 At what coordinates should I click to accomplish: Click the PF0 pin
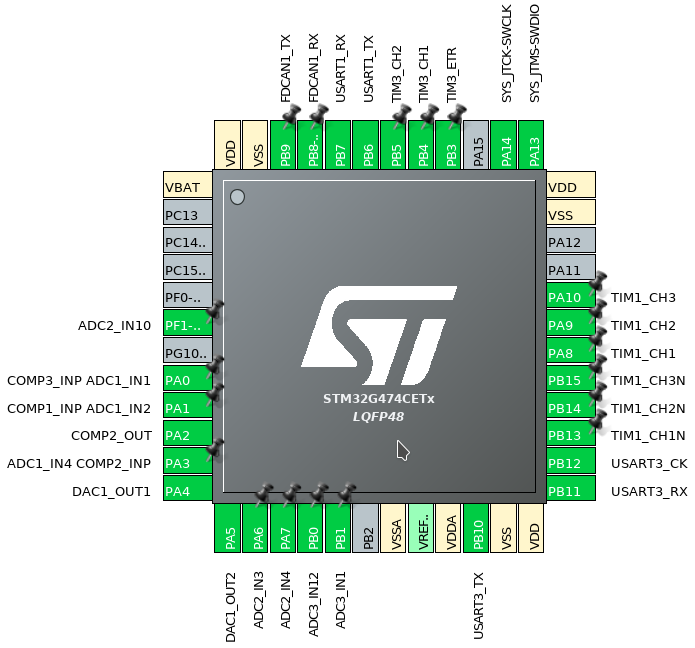click(x=188, y=296)
